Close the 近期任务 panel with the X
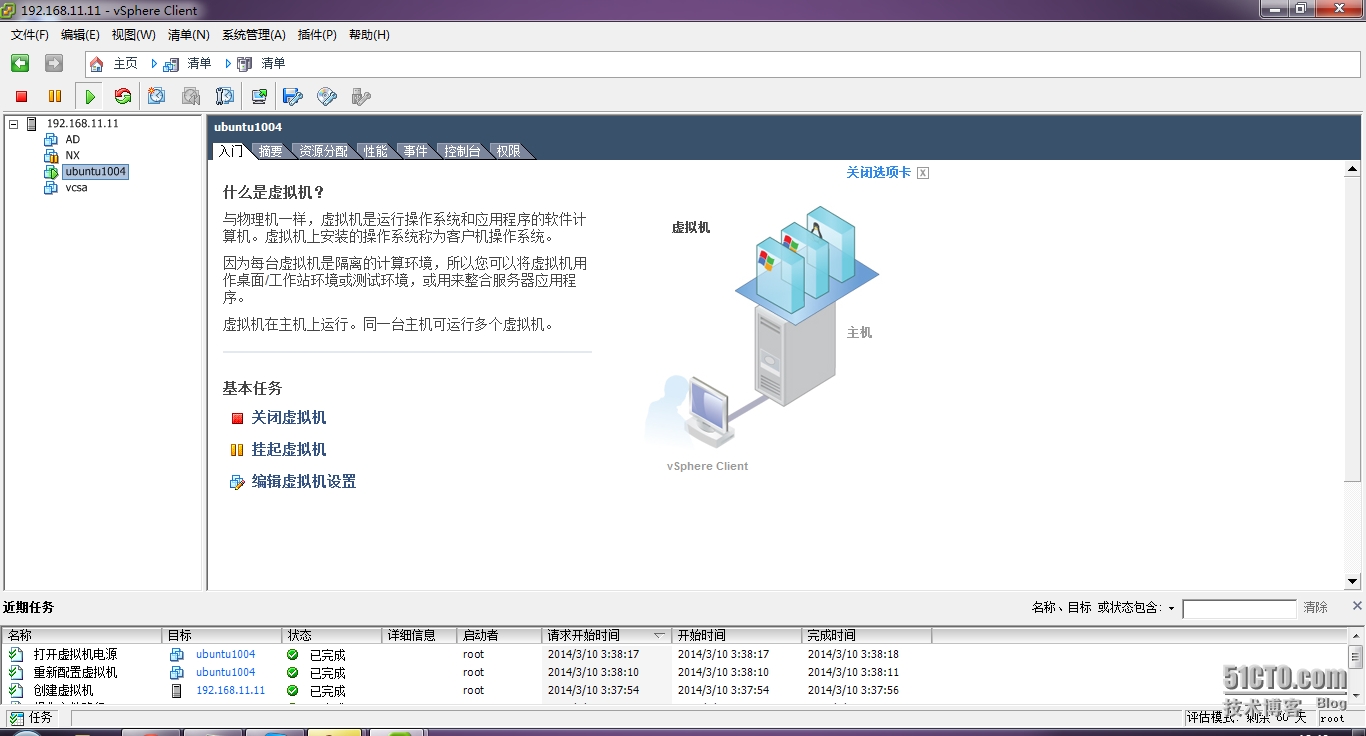The height and width of the screenshot is (736, 1366). pyautogui.click(x=1357, y=605)
